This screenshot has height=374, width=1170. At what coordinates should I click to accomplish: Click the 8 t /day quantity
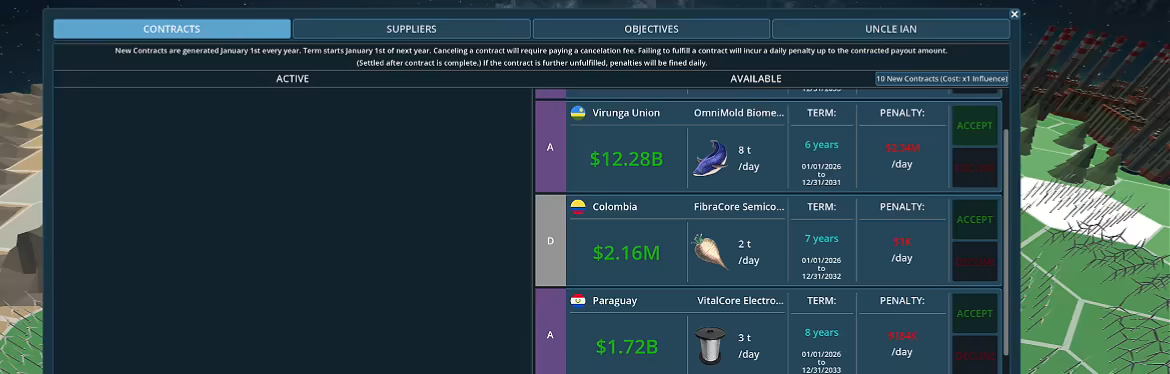click(748, 158)
